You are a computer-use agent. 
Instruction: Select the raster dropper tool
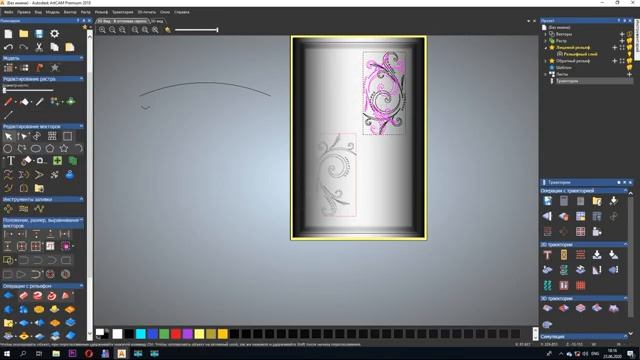click(x=40, y=102)
